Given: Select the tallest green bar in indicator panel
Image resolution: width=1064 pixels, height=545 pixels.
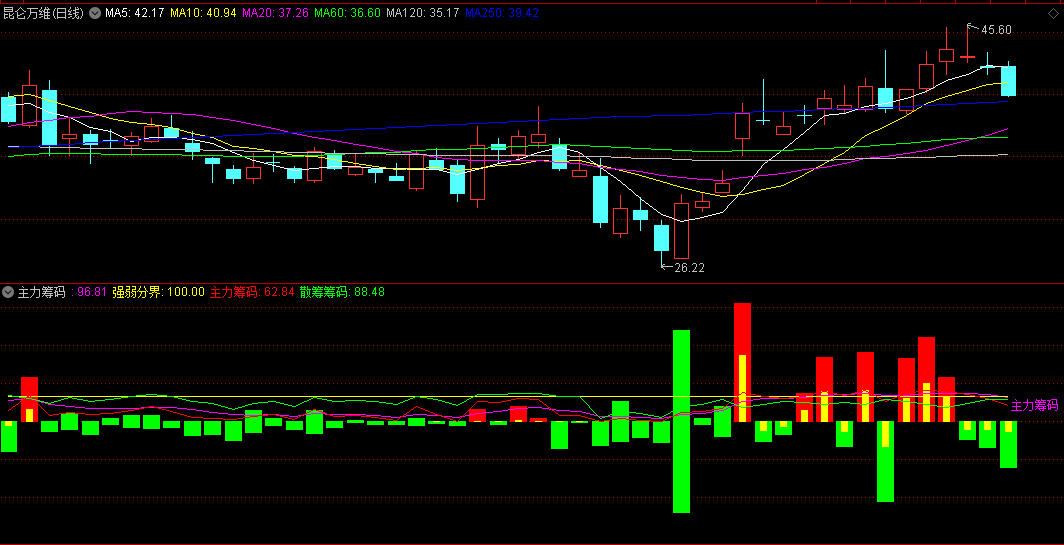Looking at the screenshot, I should pos(681,421).
